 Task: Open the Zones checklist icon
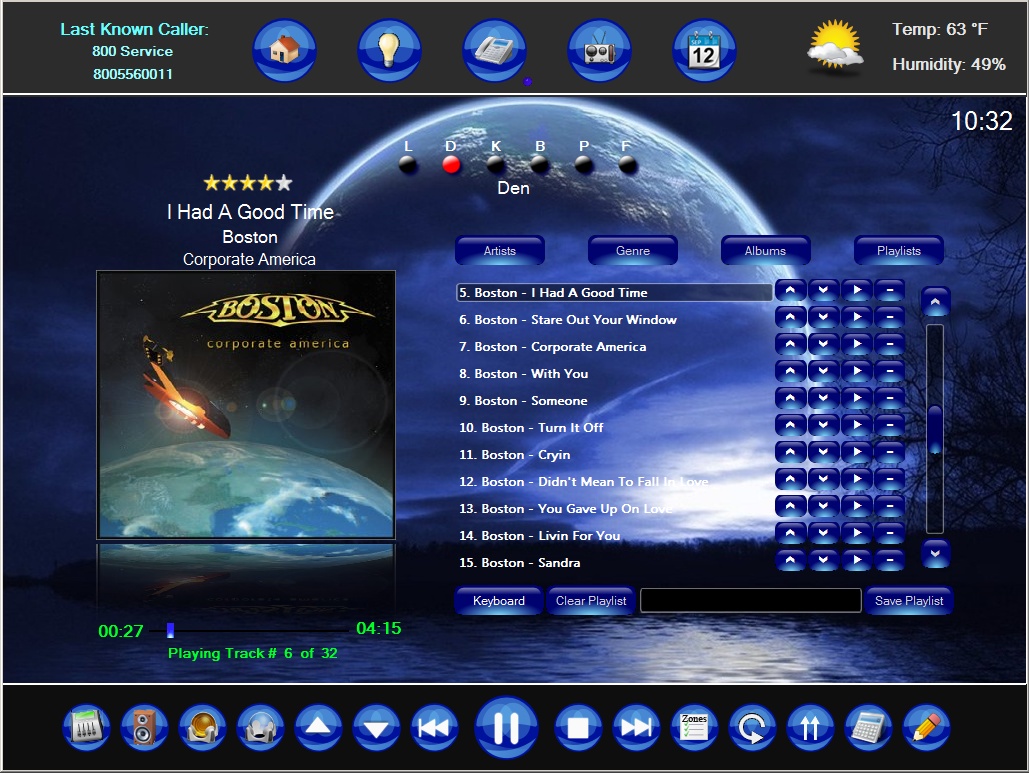point(694,728)
